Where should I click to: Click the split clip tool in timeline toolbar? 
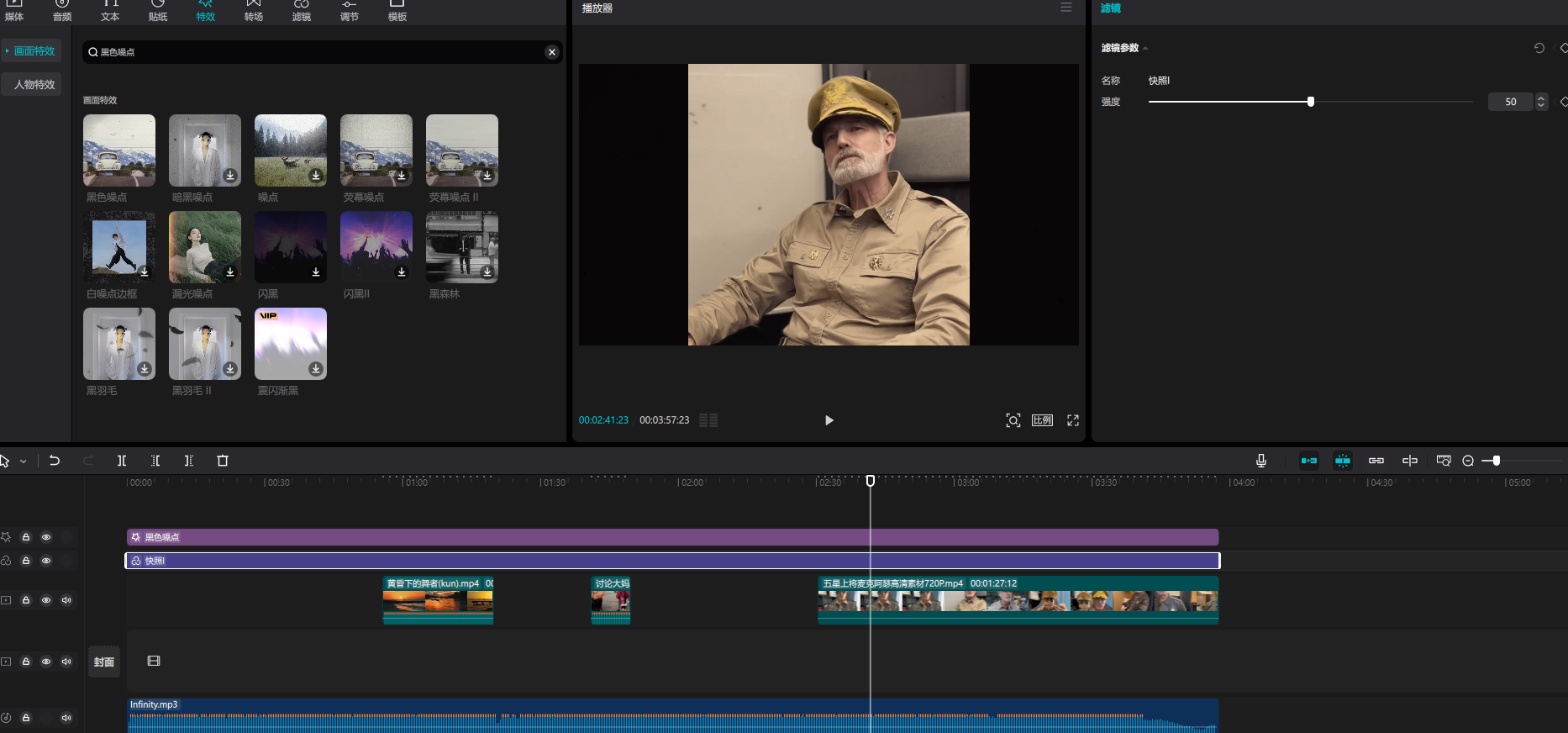coord(122,461)
